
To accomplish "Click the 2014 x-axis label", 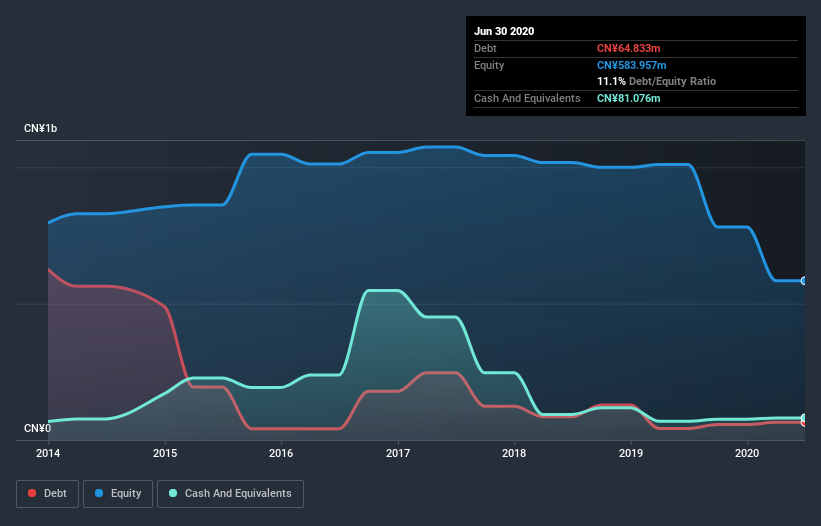I will click(48, 453).
